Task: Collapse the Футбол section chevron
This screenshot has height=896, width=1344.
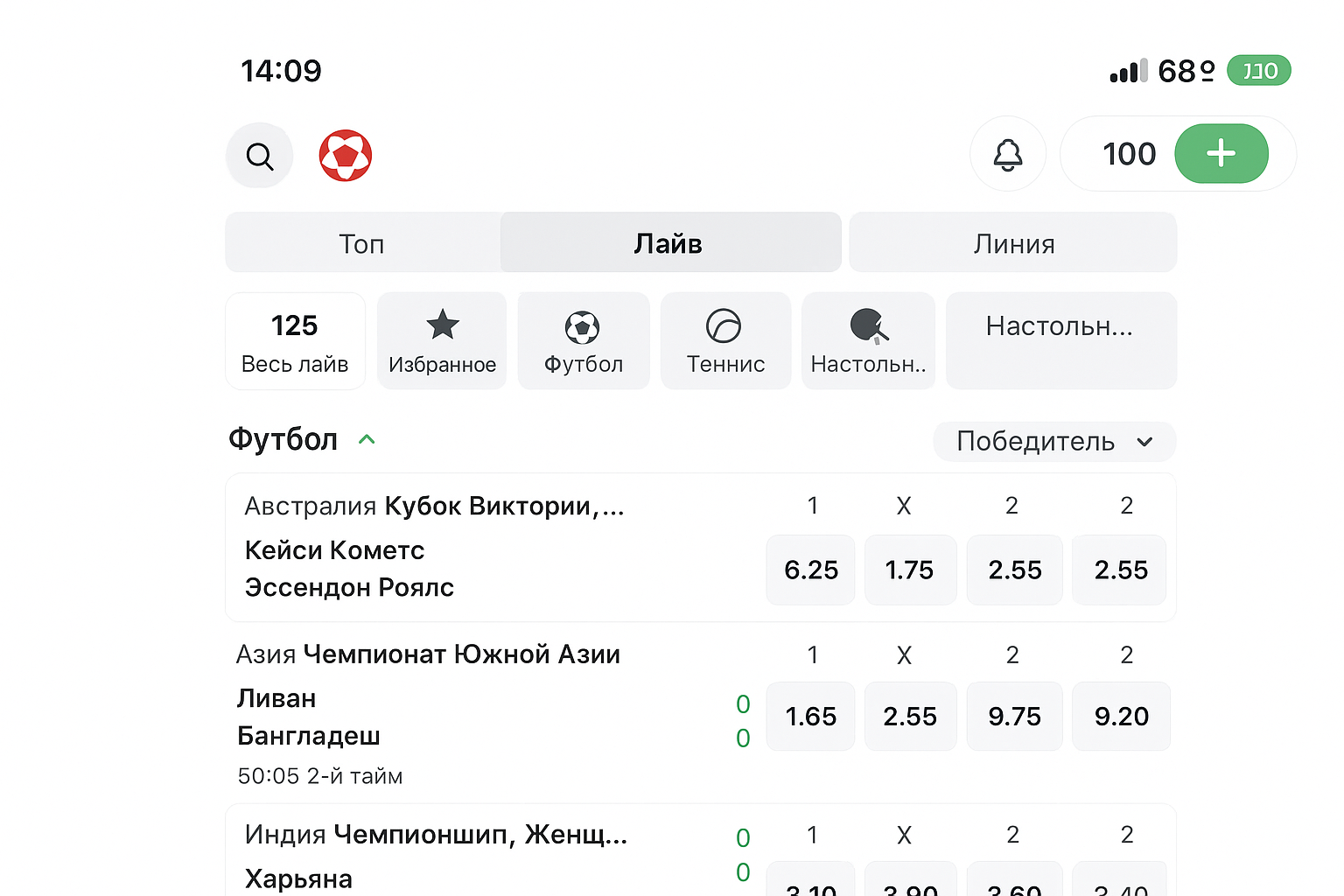Action: (x=367, y=439)
